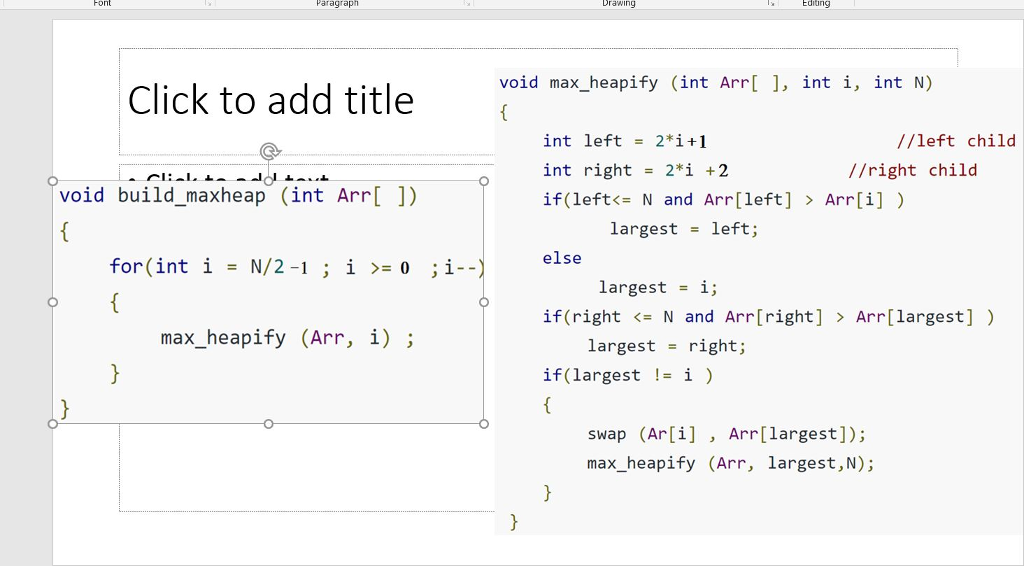This screenshot has width=1024, height=566.
Task: Click the Font group label in the ribbon
Action: click(103, 3)
